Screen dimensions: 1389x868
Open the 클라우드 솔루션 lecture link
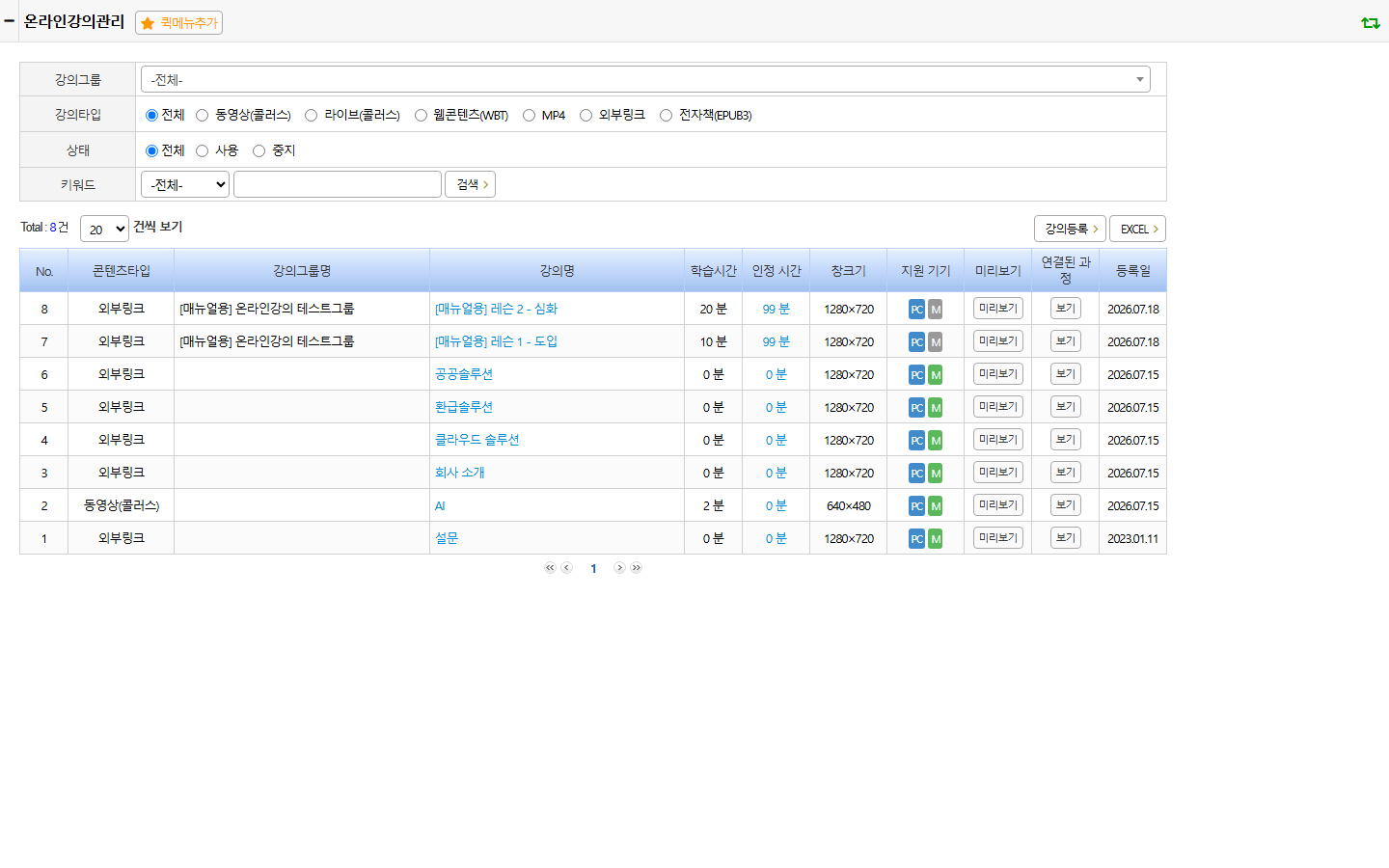tap(477, 440)
